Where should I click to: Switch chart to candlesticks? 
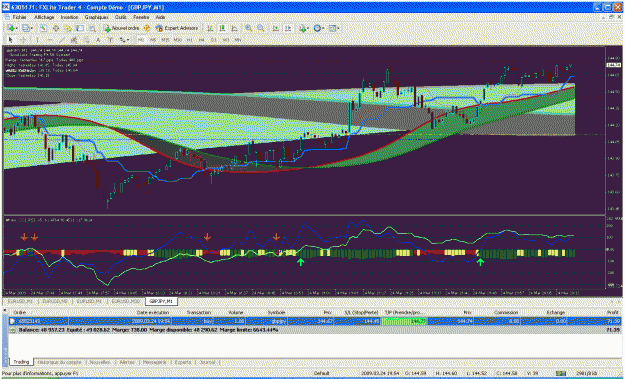pos(222,28)
